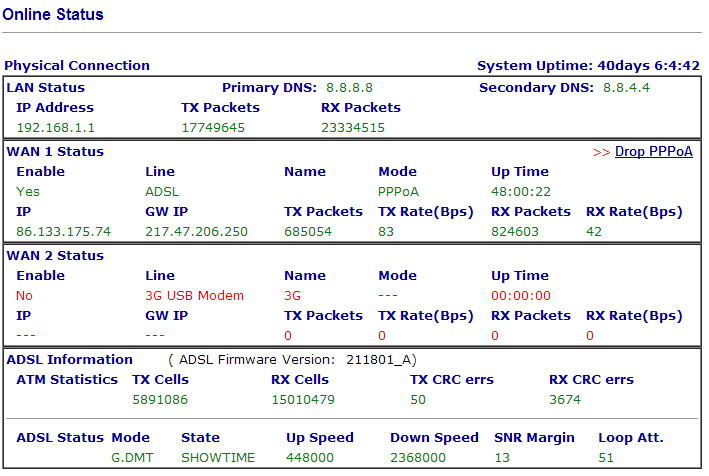Click the PPPoA mode value
Screen dimensions: 709x476
398,192
